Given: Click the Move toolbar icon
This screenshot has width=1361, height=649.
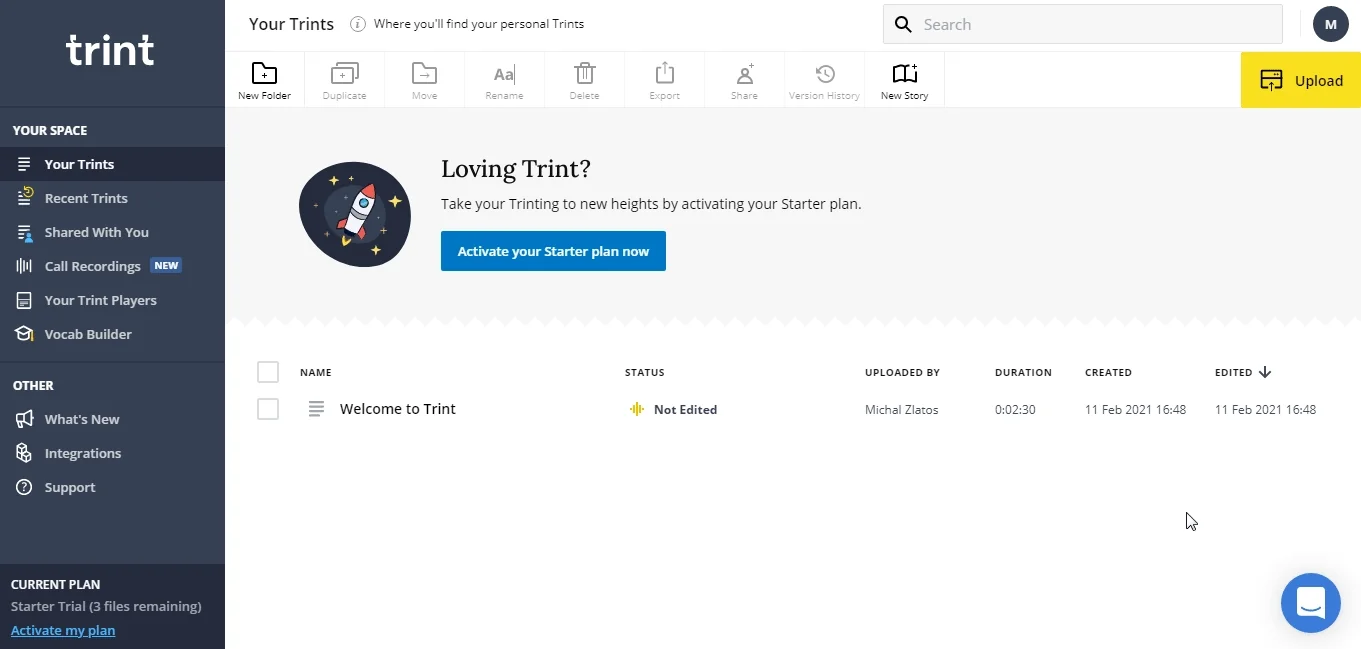Looking at the screenshot, I should [424, 73].
